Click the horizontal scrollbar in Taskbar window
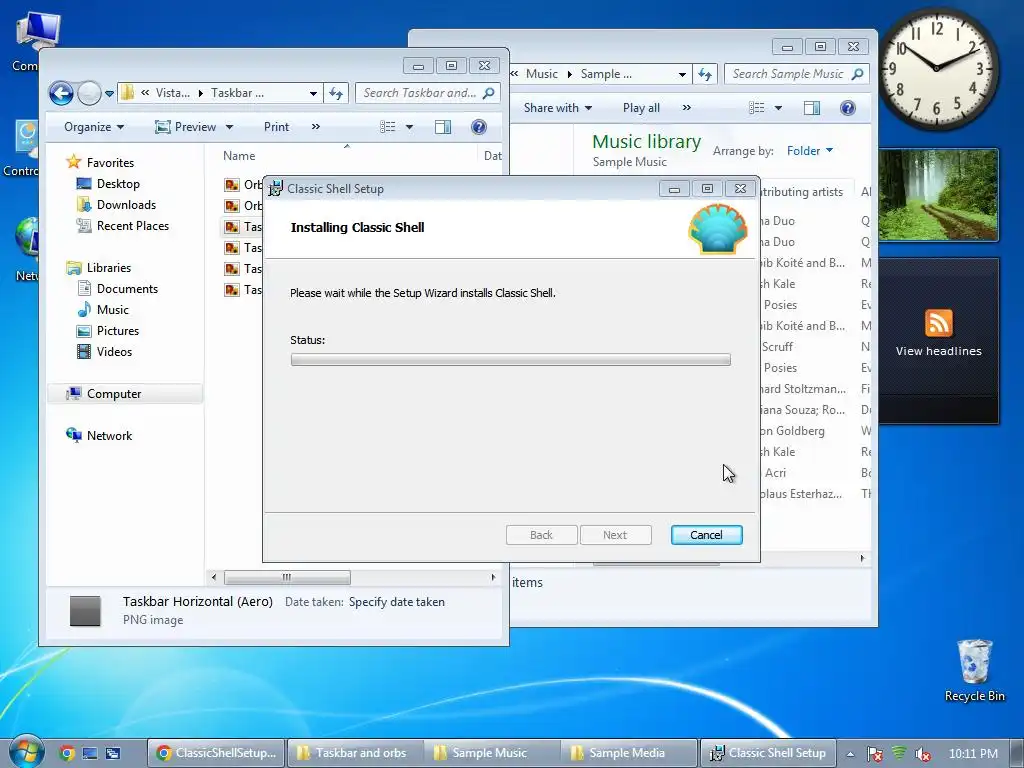 (x=287, y=577)
